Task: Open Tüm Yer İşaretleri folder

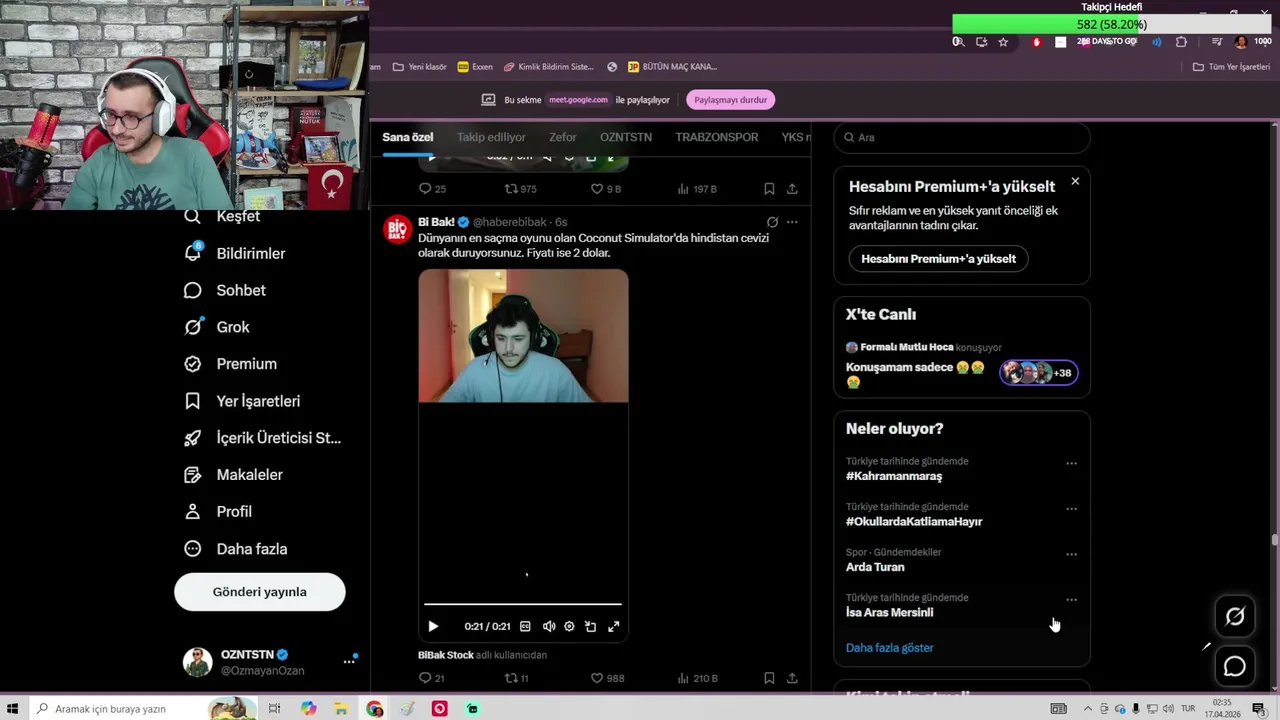Action: tap(1232, 67)
